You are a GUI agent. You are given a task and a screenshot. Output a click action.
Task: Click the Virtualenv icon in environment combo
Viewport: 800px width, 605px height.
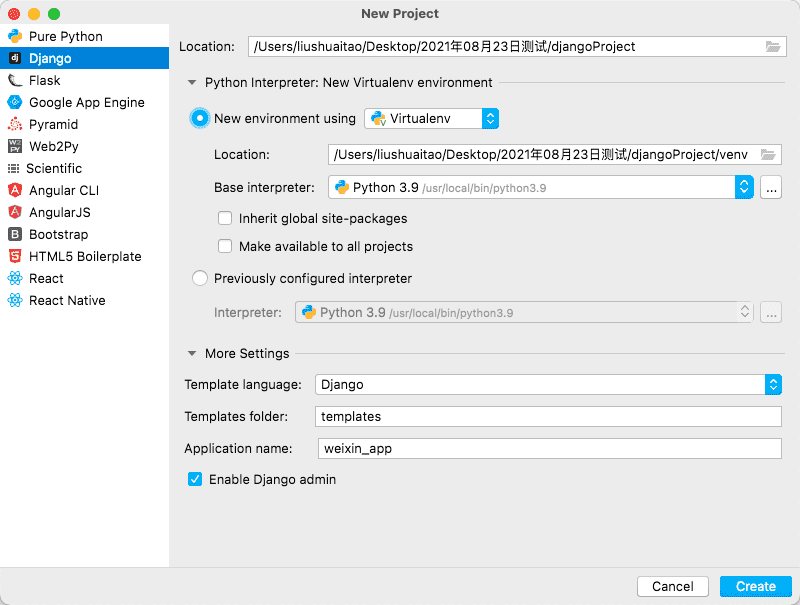378,118
